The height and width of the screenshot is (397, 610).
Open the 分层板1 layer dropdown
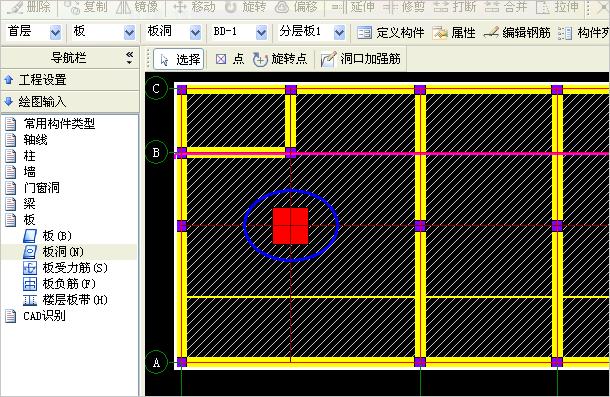click(340, 33)
